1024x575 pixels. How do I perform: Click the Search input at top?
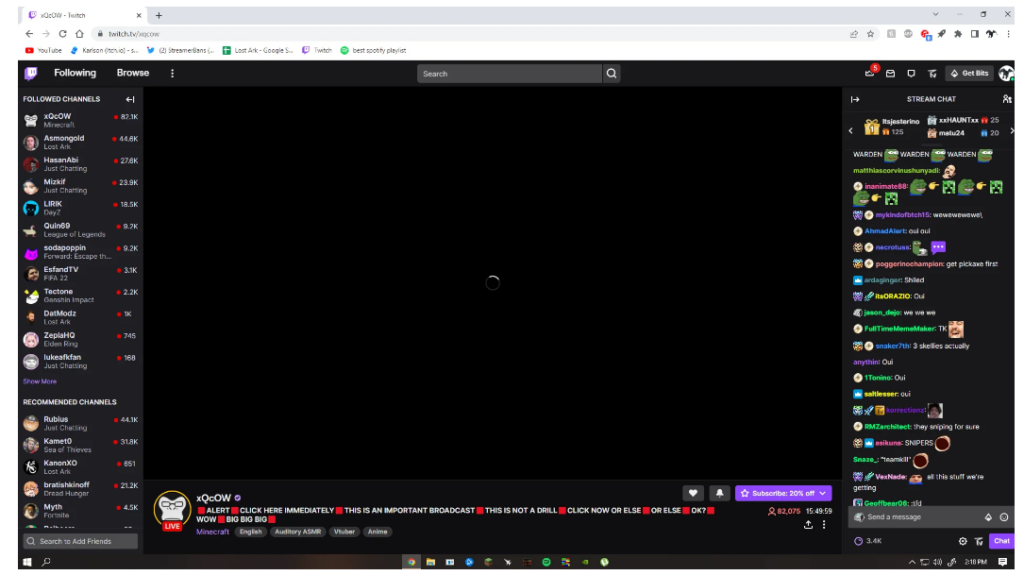[509, 74]
